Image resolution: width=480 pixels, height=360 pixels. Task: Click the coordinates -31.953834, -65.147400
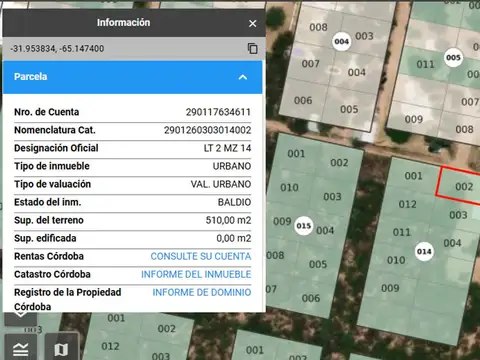pyautogui.click(x=57, y=49)
